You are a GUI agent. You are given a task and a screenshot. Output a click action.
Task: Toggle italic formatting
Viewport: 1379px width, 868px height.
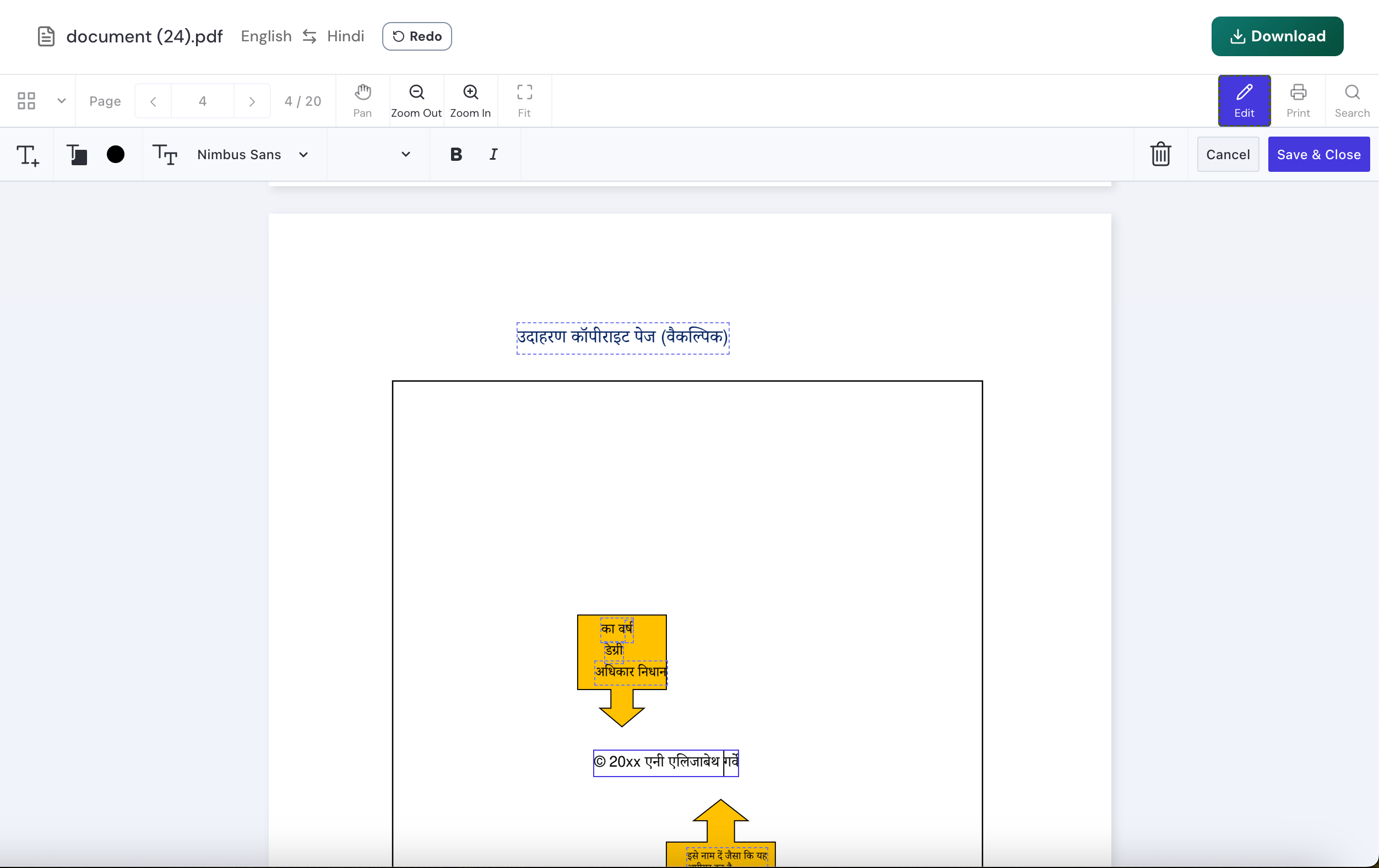(492, 154)
